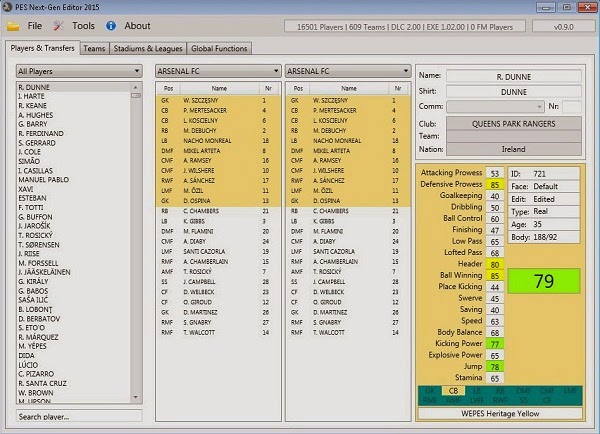This screenshot has width=600, height=434.
Task: Click the green Jump 78 value
Action: [495, 367]
